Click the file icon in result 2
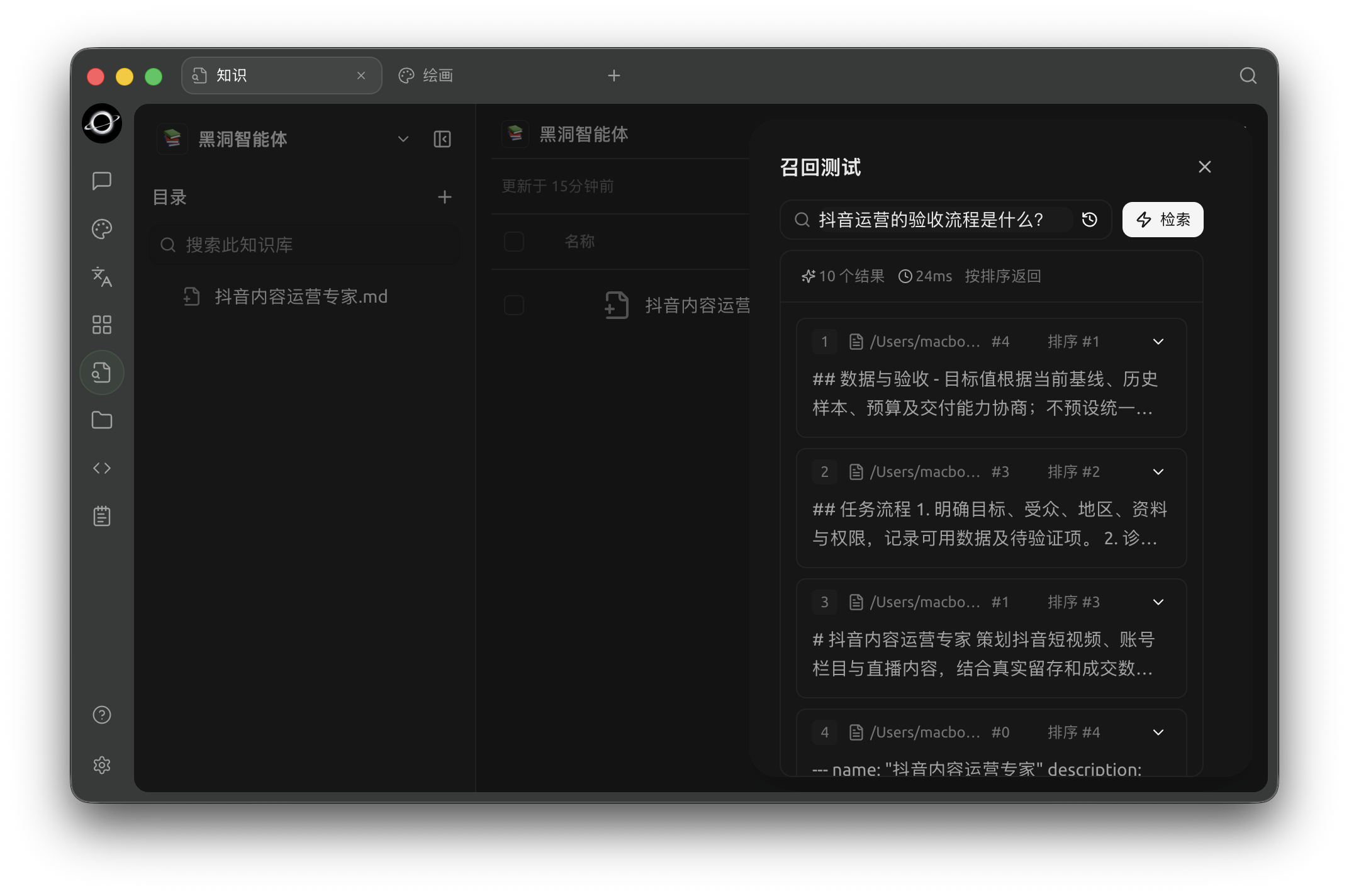The image size is (1349, 896). 856,472
